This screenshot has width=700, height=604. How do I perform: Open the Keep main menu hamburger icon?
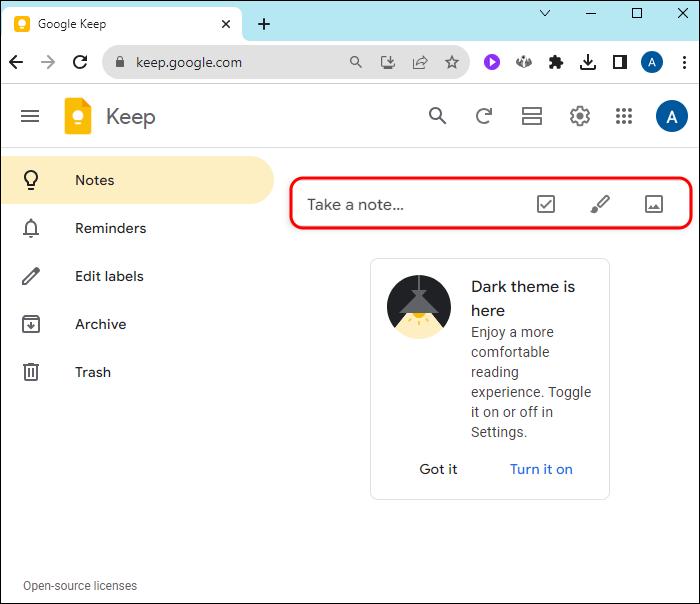click(30, 117)
